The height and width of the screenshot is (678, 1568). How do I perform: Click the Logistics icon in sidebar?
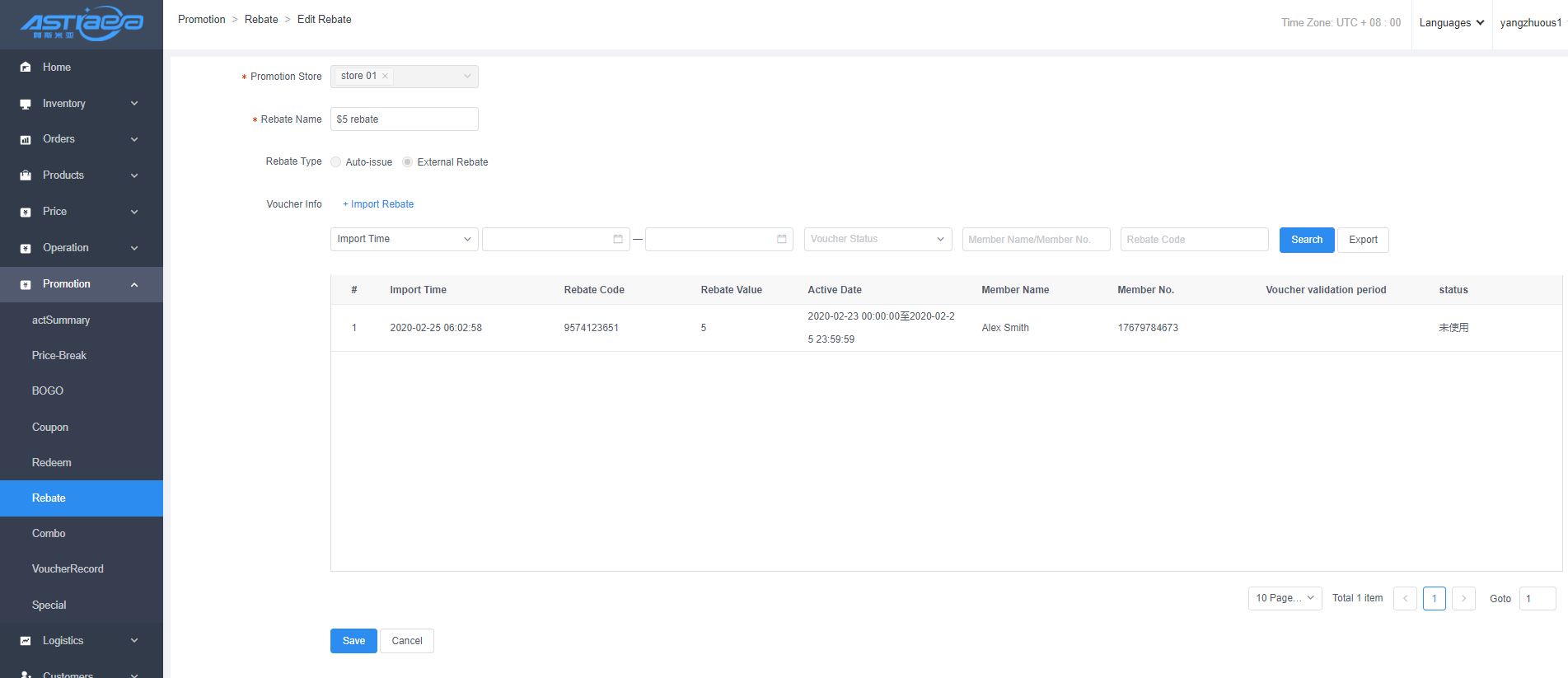26,641
